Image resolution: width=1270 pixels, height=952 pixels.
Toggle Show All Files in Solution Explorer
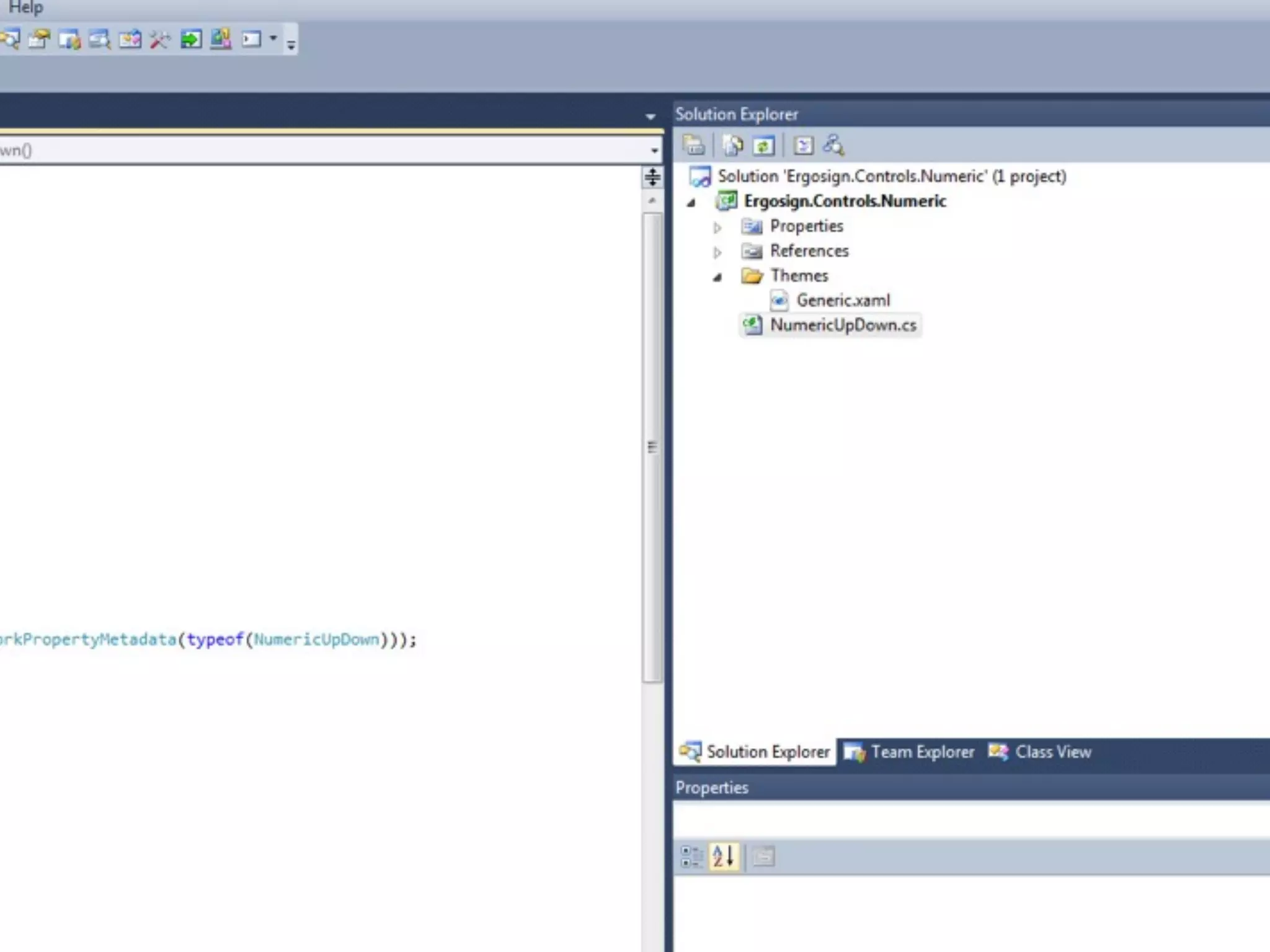[x=733, y=146]
